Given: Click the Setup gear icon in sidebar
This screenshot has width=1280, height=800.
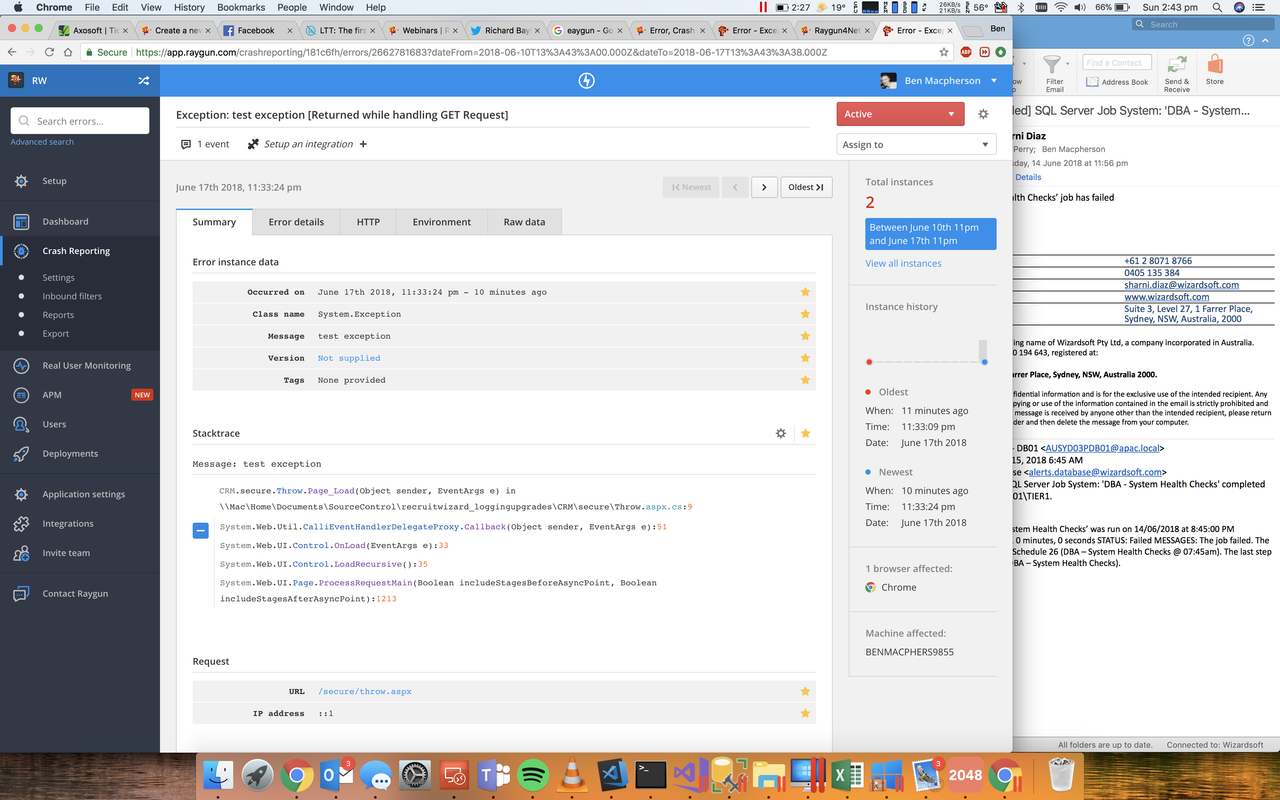Looking at the screenshot, I should (x=21, y=181).
